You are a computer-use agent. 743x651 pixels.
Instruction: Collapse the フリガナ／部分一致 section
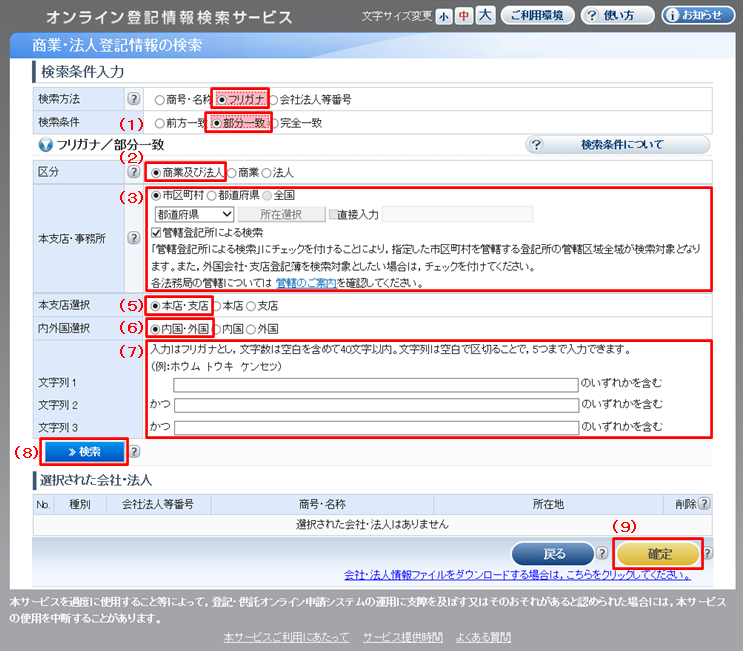[45, 145]
